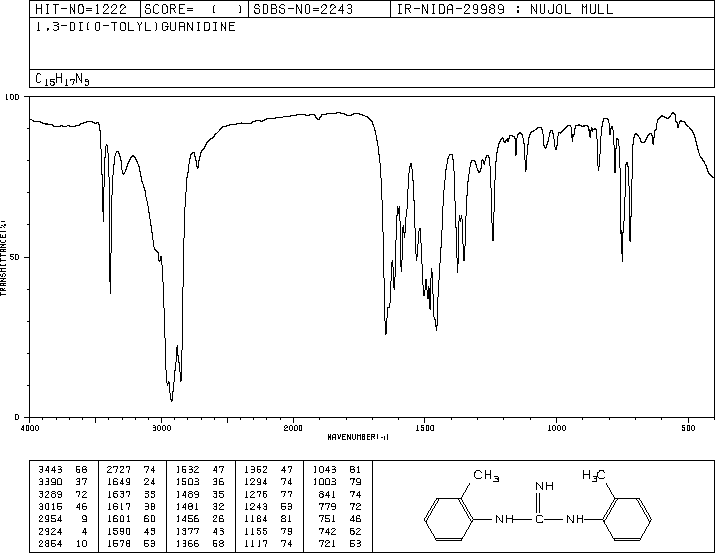Click the left benzene ring of the structure

(449, 519)
